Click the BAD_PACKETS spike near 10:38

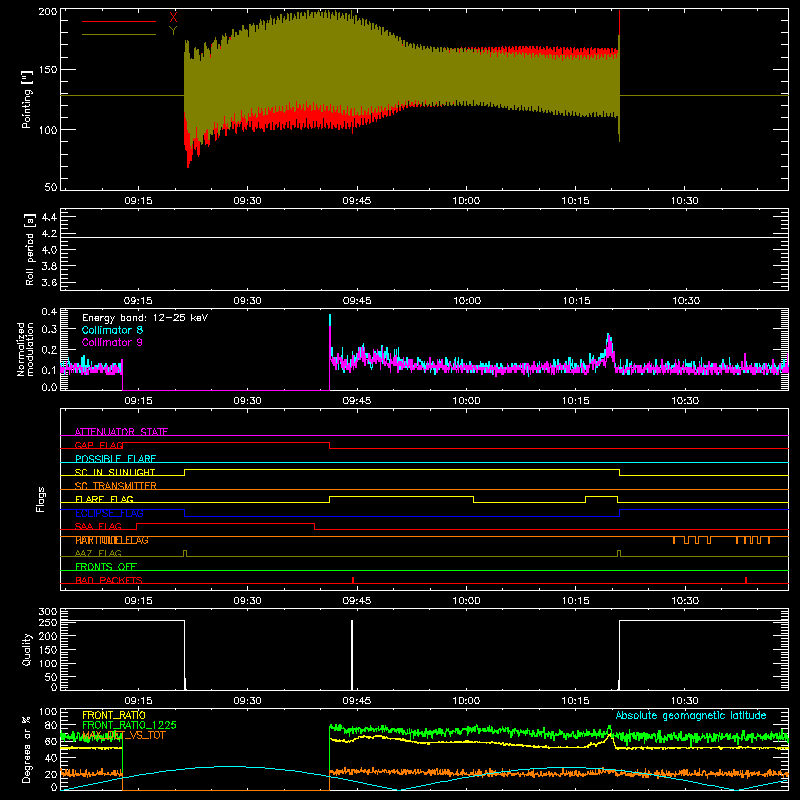(746, 580)
